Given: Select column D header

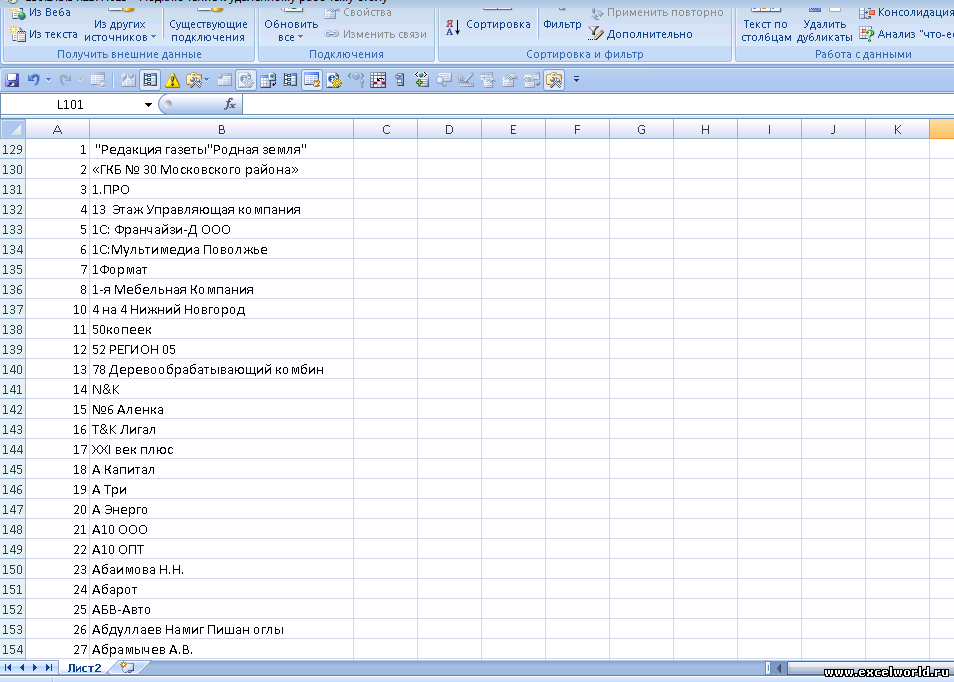Looking at the screenshot, I should (x=449, y=129).
